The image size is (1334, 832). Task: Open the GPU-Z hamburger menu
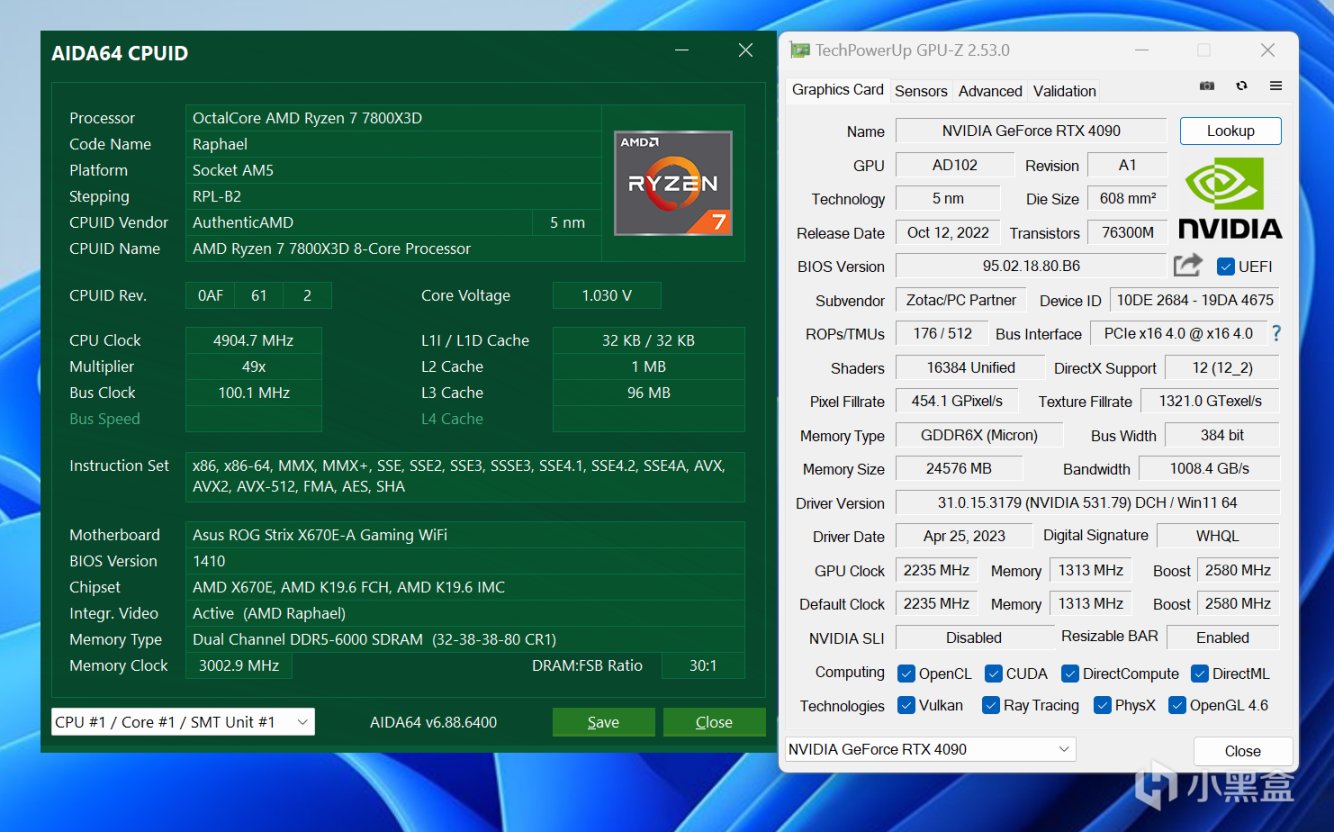(x=1276, y=87)
